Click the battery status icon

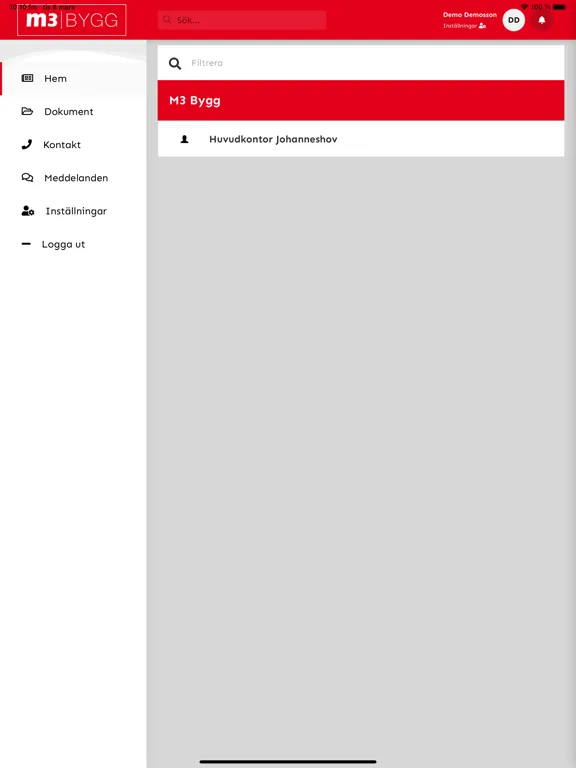tap(559, 7)
